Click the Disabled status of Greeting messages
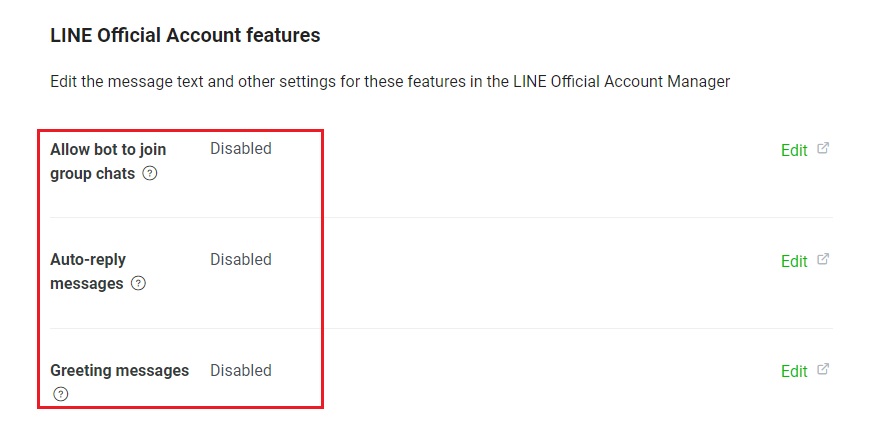 (x=240, y=370)
